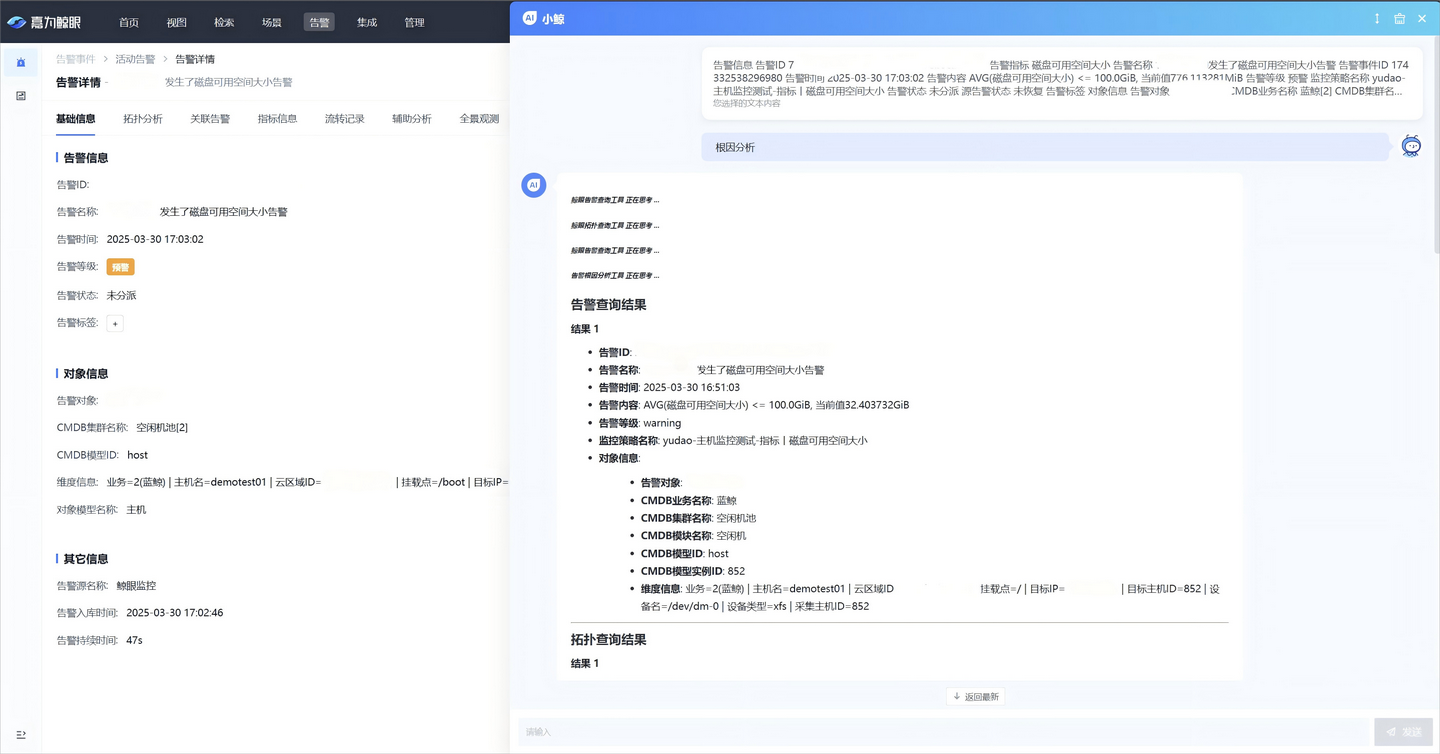Switch to the 辅助分析 tab

tap(412, 119)
